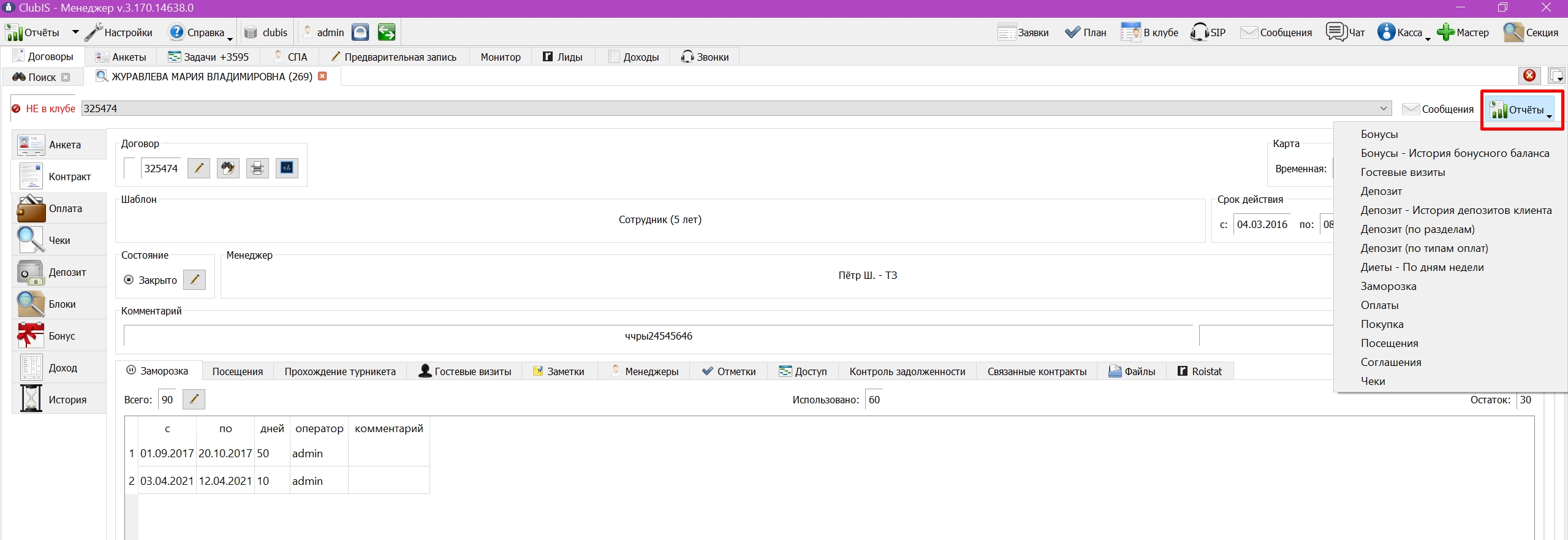
Task: Open План checkmark item
Action: point(1086,32)
